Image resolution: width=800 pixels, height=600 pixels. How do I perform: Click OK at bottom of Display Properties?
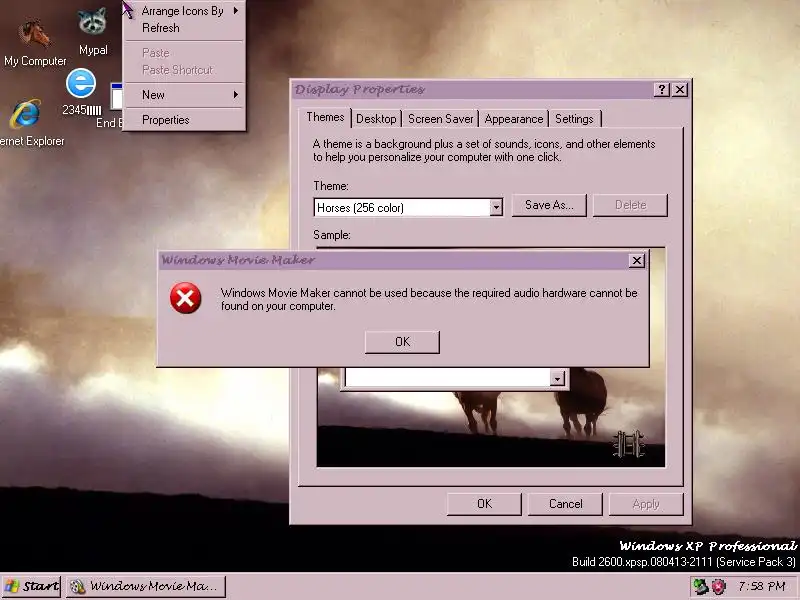click(484, 504)
